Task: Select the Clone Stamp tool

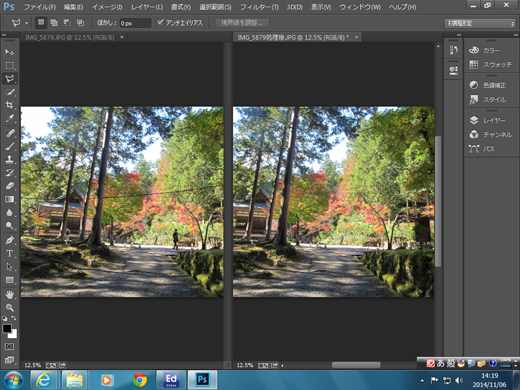Action: pyautogui.click(x=10, y=159)
